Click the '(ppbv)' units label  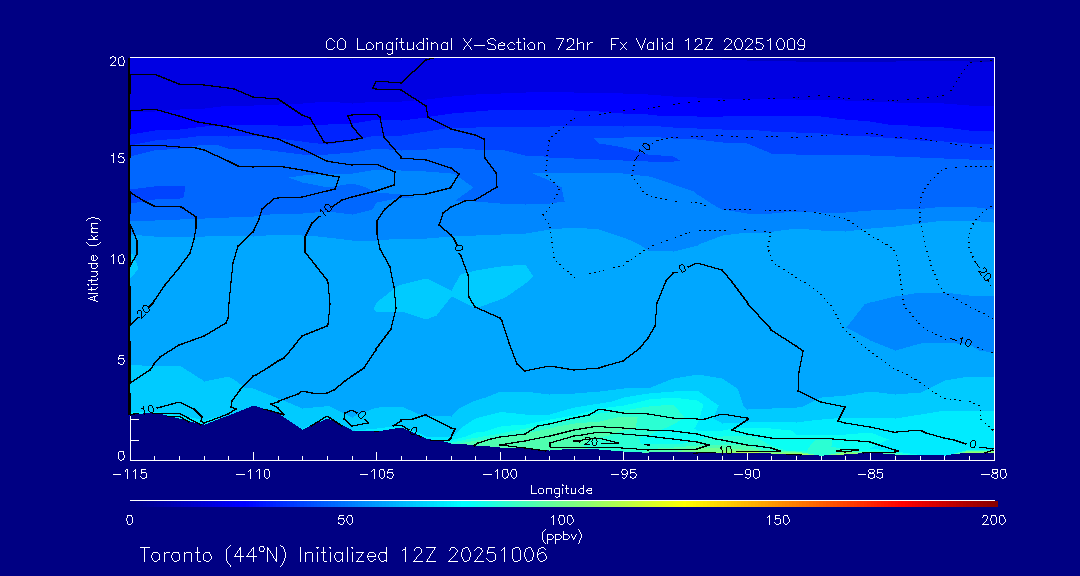click(x=561, y=536)
